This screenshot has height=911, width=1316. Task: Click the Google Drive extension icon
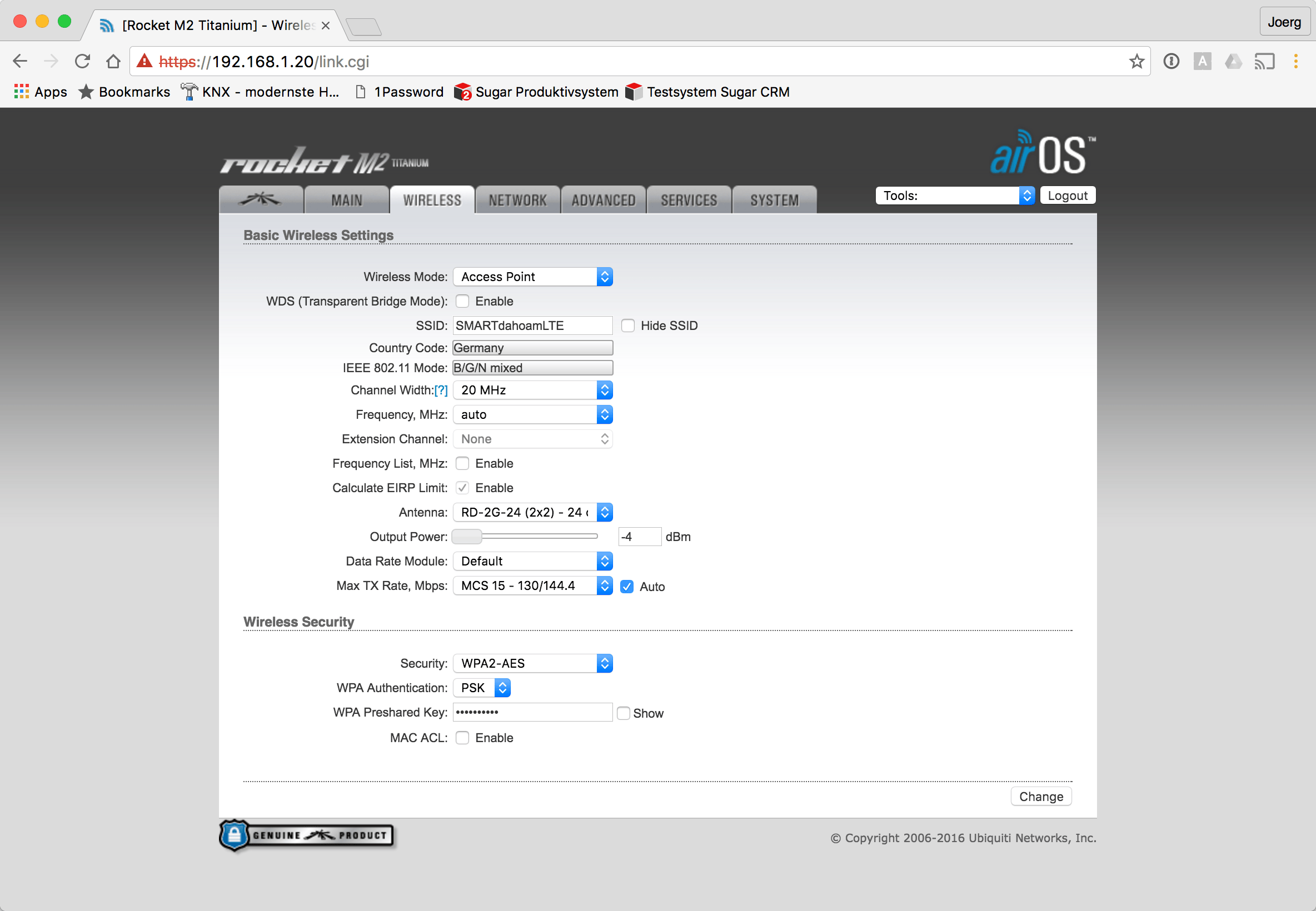(1233, 61)
